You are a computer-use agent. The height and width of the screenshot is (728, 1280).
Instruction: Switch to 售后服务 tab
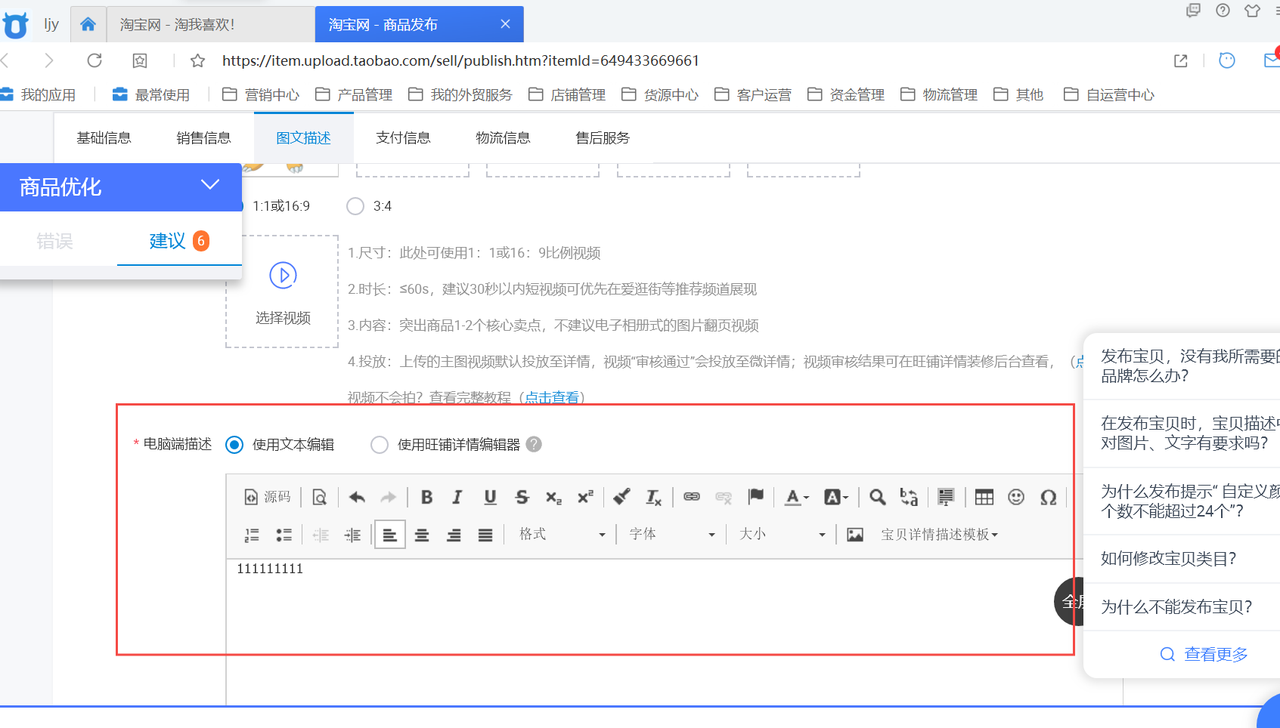coord(603,138)
